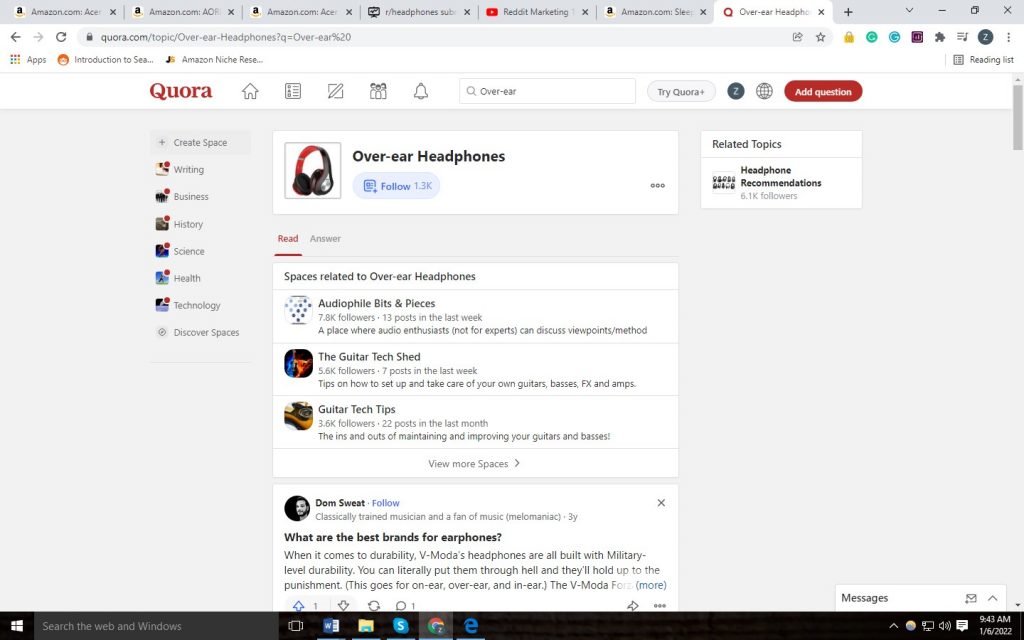Open topic options three-dot menu
Image resolution: width=1024 pixels, height=640 pixels.
coord(658,185)
